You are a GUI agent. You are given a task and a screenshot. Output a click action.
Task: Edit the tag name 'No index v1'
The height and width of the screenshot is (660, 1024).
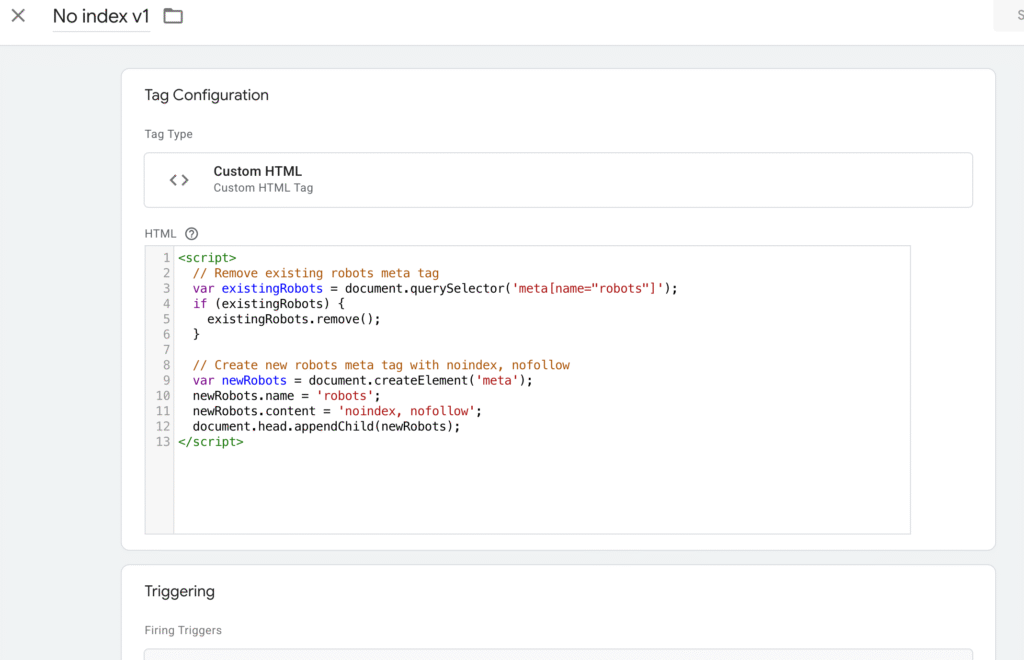(x=101, y=16)
